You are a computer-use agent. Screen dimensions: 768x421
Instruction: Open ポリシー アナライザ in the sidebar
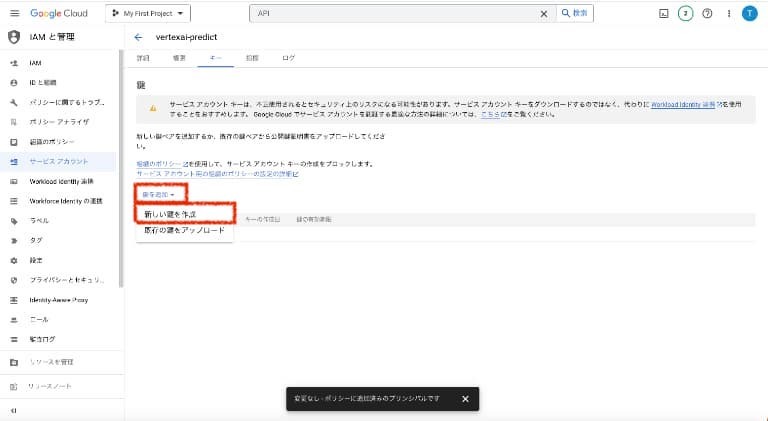pyautogui.click(x=59, y=122)
